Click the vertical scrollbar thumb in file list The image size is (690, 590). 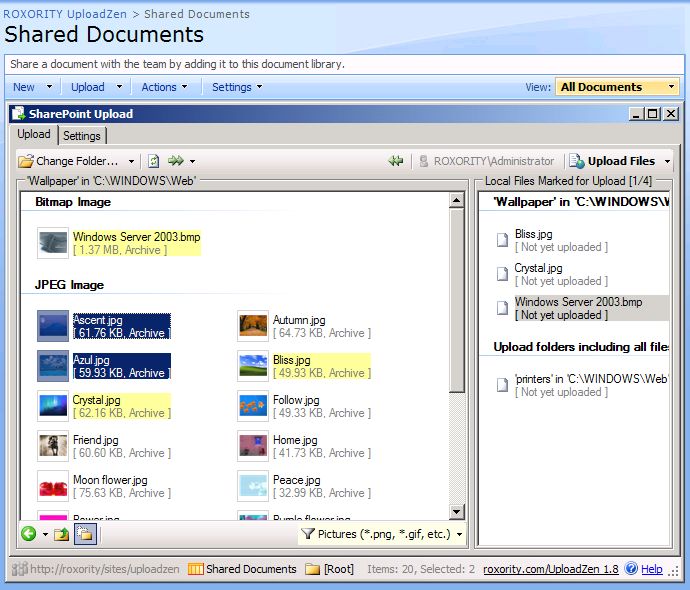456,300
